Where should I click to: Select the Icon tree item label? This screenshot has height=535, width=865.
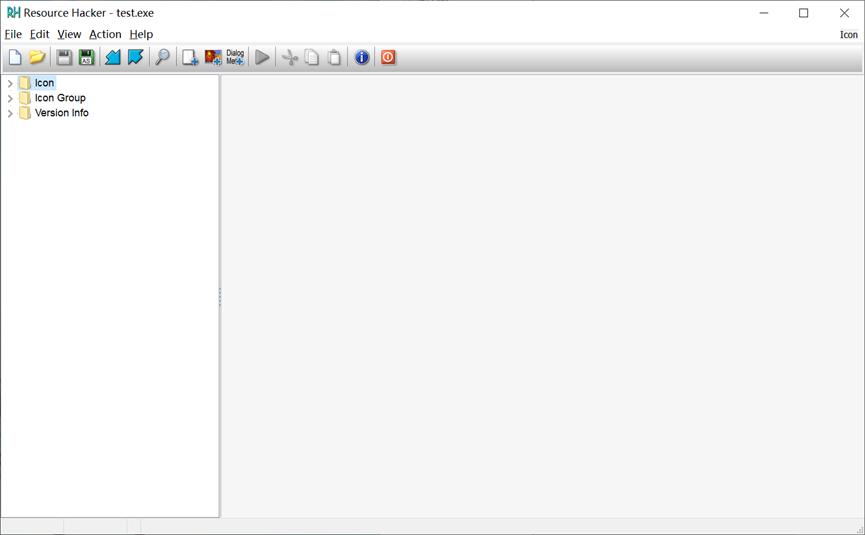[44, 83]
